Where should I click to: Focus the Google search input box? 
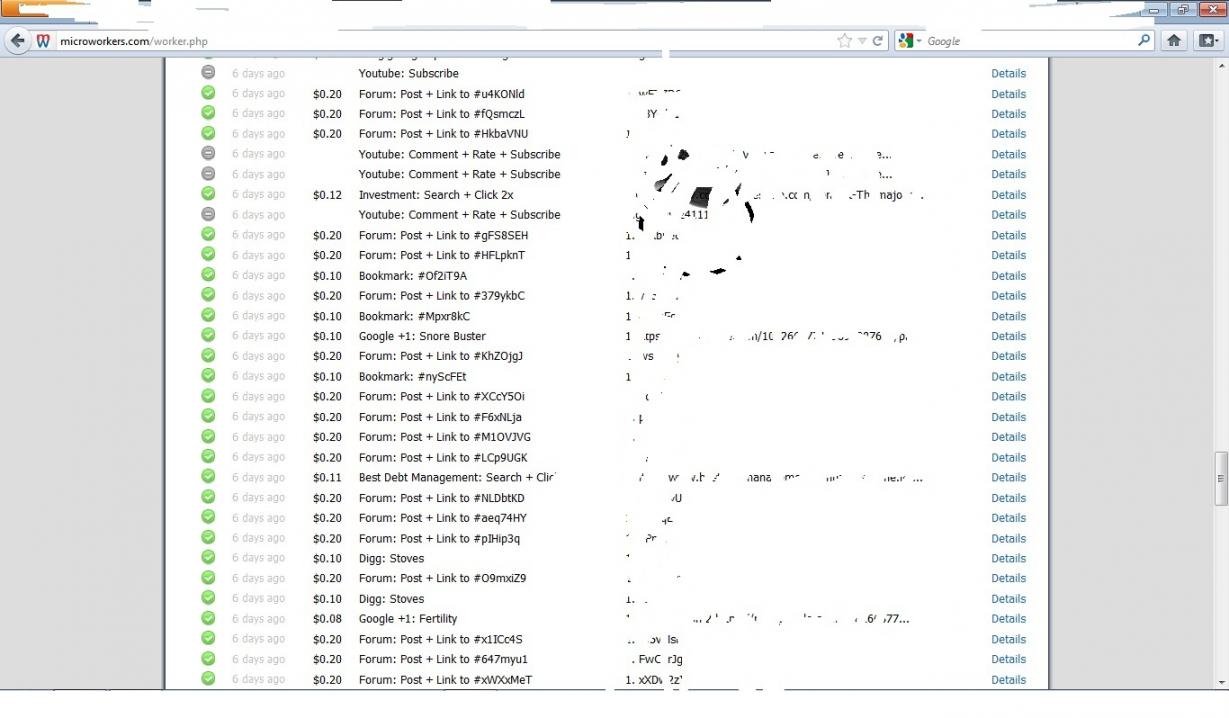pos(1030,41)
